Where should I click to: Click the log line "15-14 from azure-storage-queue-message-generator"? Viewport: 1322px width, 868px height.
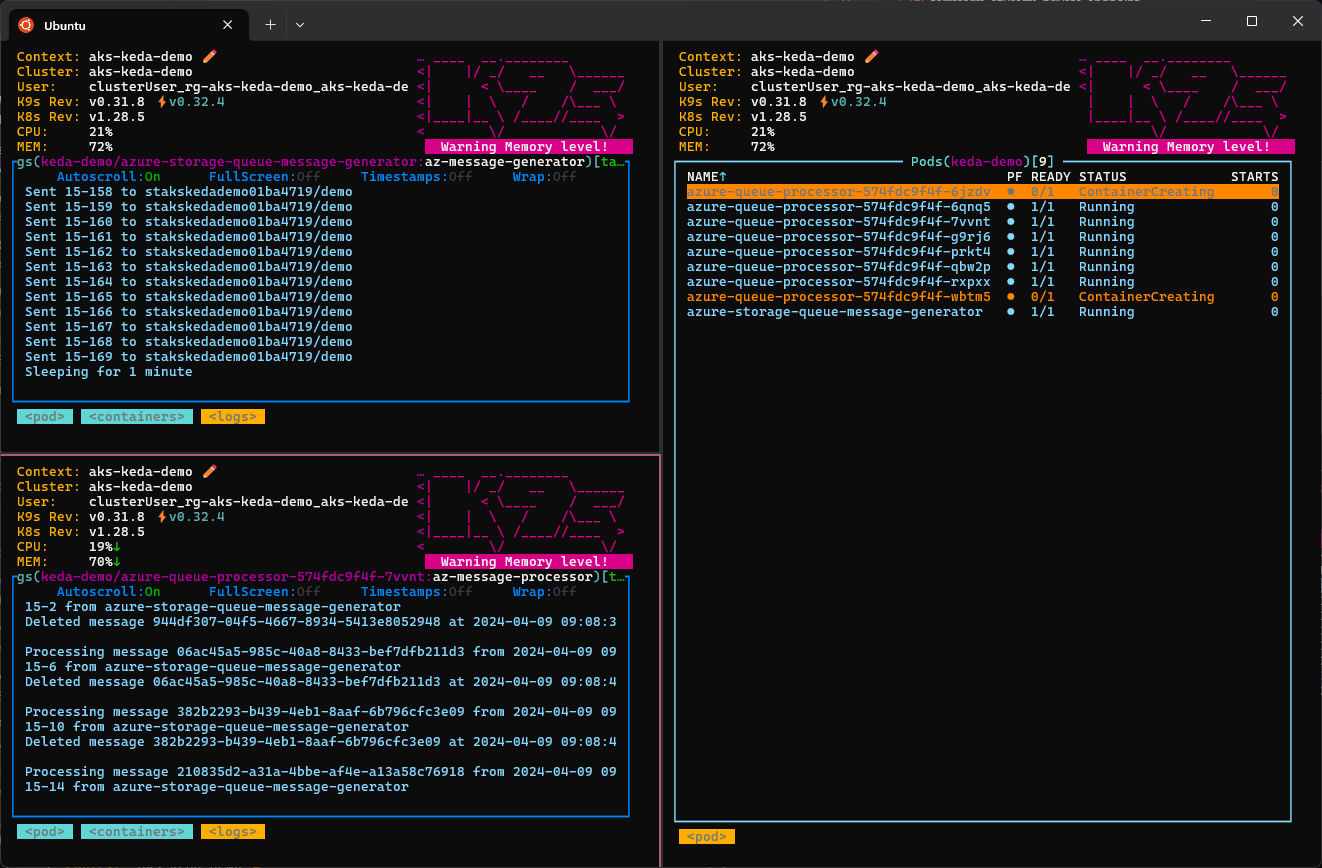coord(217,787)
